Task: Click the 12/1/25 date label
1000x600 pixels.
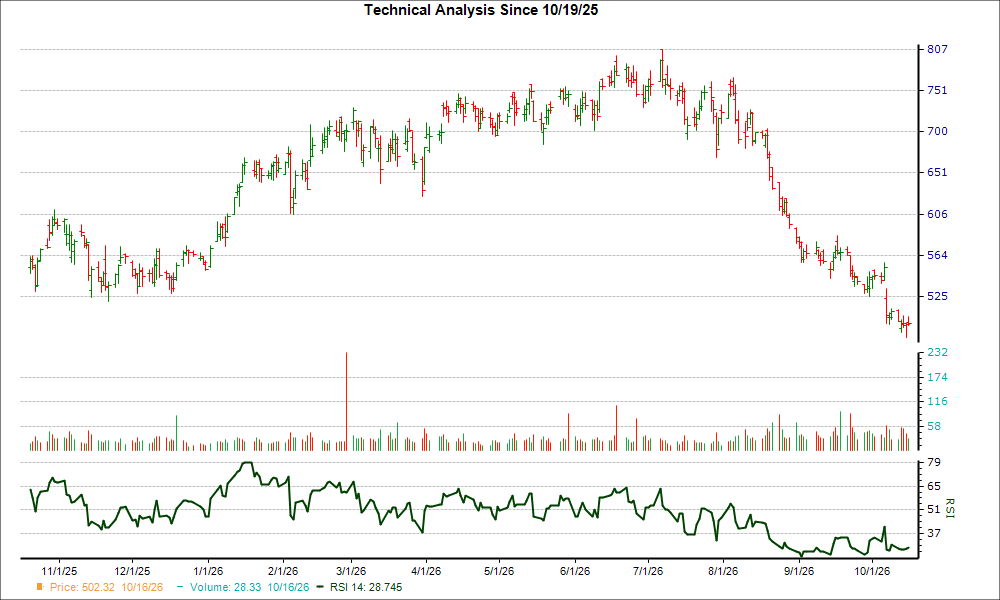Action: click(x=132, y=571)
